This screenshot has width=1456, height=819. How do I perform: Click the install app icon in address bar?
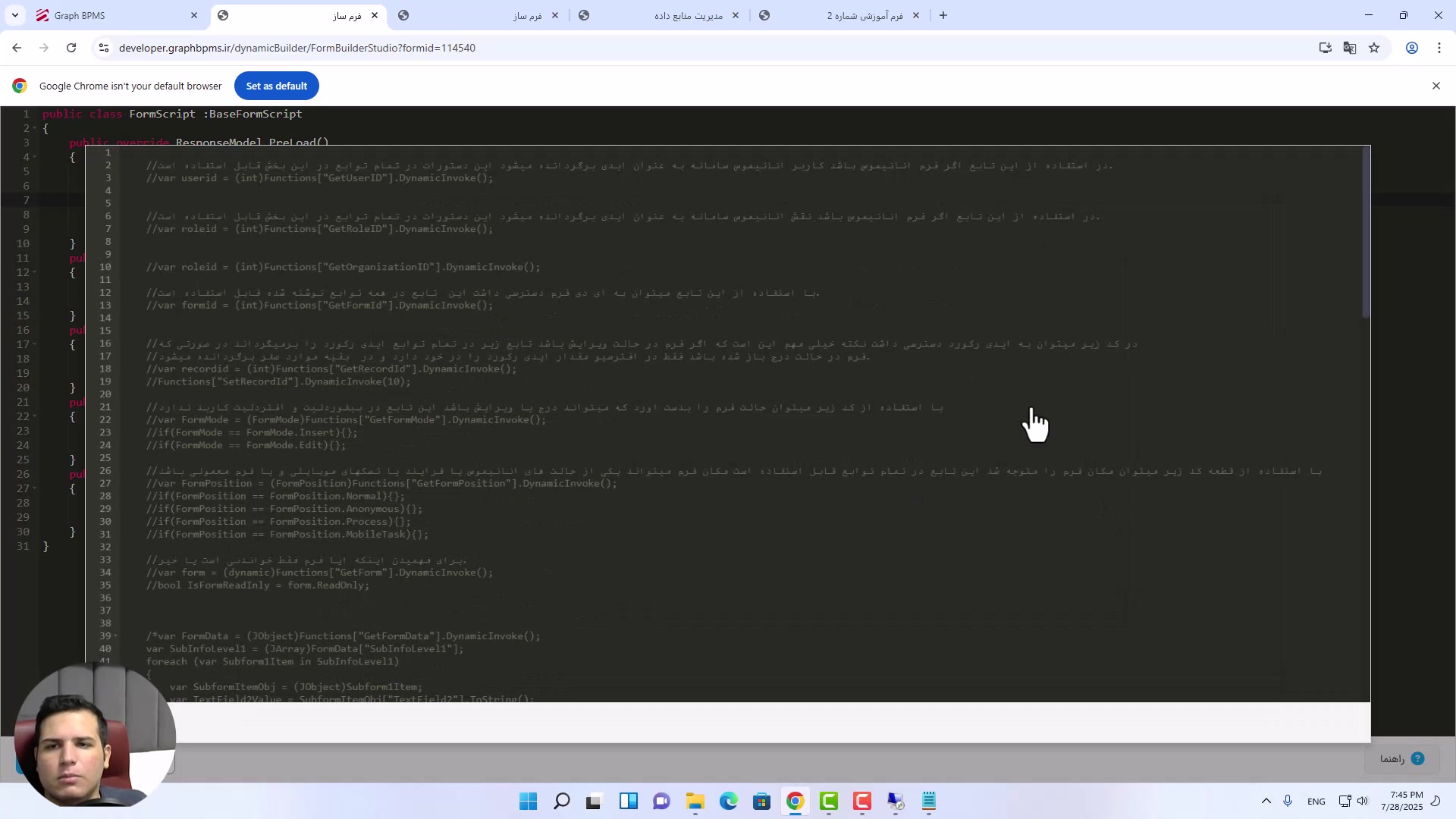click(x=1325, y=48)
